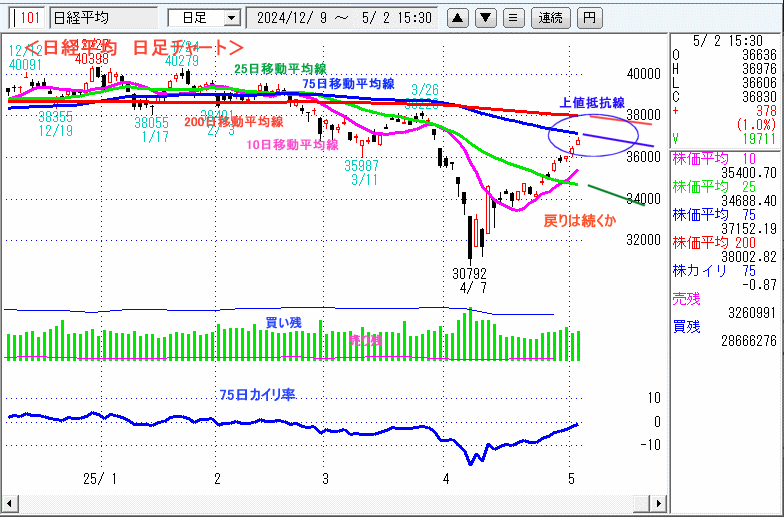This screenshot has width=784, height=517.
Task: Click the 10日移動平均線 label
Action: click(x=292, y=145)
